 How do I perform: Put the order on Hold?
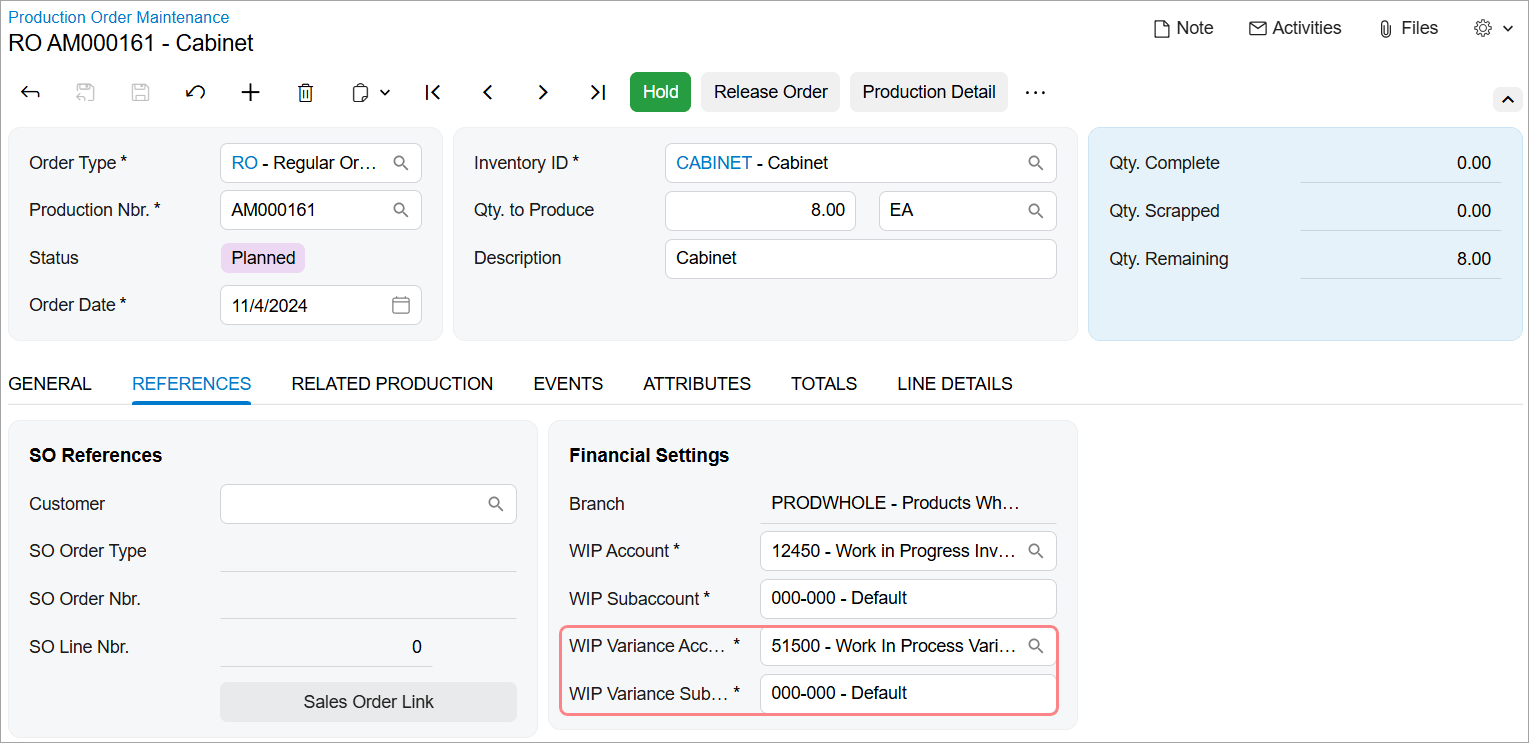coord(660,92)
